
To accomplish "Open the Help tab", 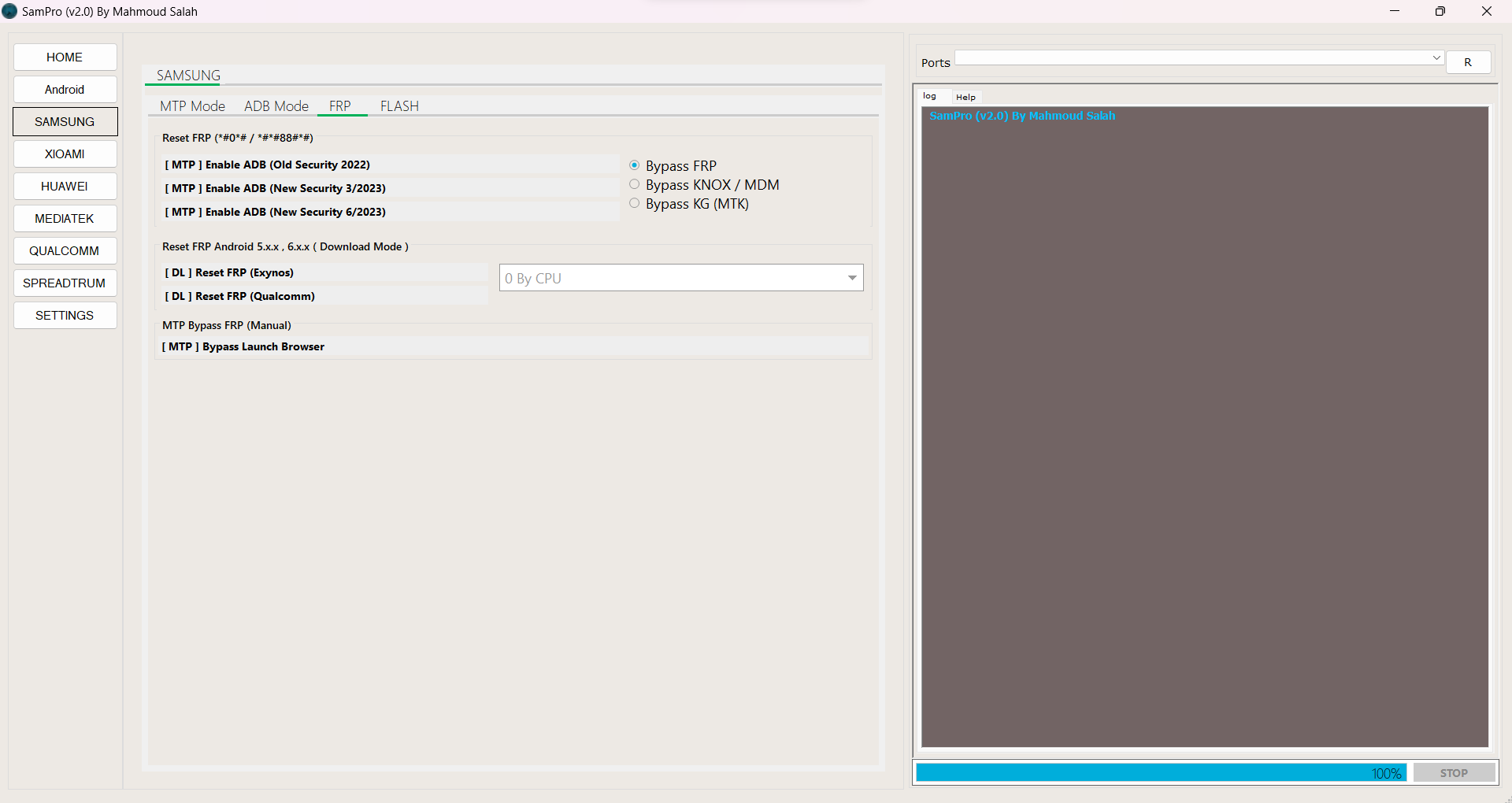I will 965,96.
